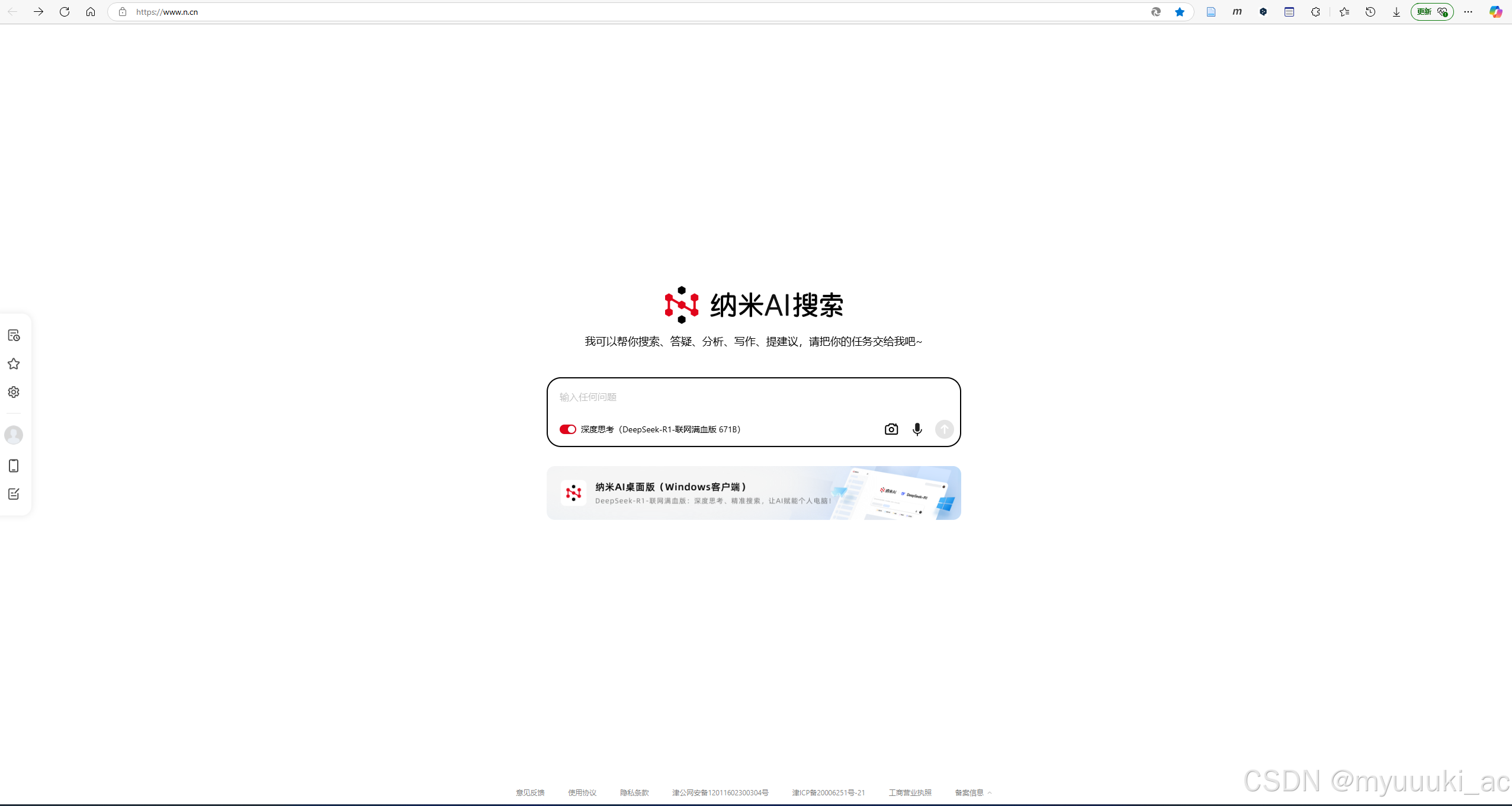The image size is (1512, 806).
Task: Click the 隐私条款 footer link
Action: (634, 792)
